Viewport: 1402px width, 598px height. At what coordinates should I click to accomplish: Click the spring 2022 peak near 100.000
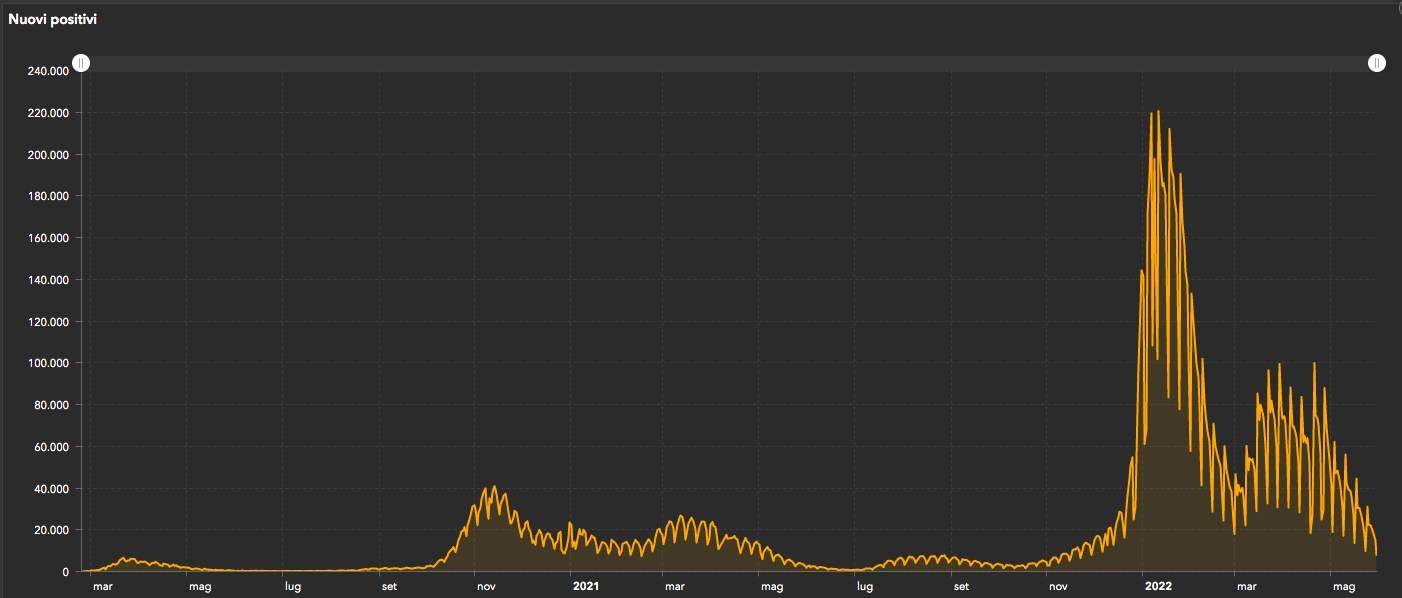(x=1314, y=364)
